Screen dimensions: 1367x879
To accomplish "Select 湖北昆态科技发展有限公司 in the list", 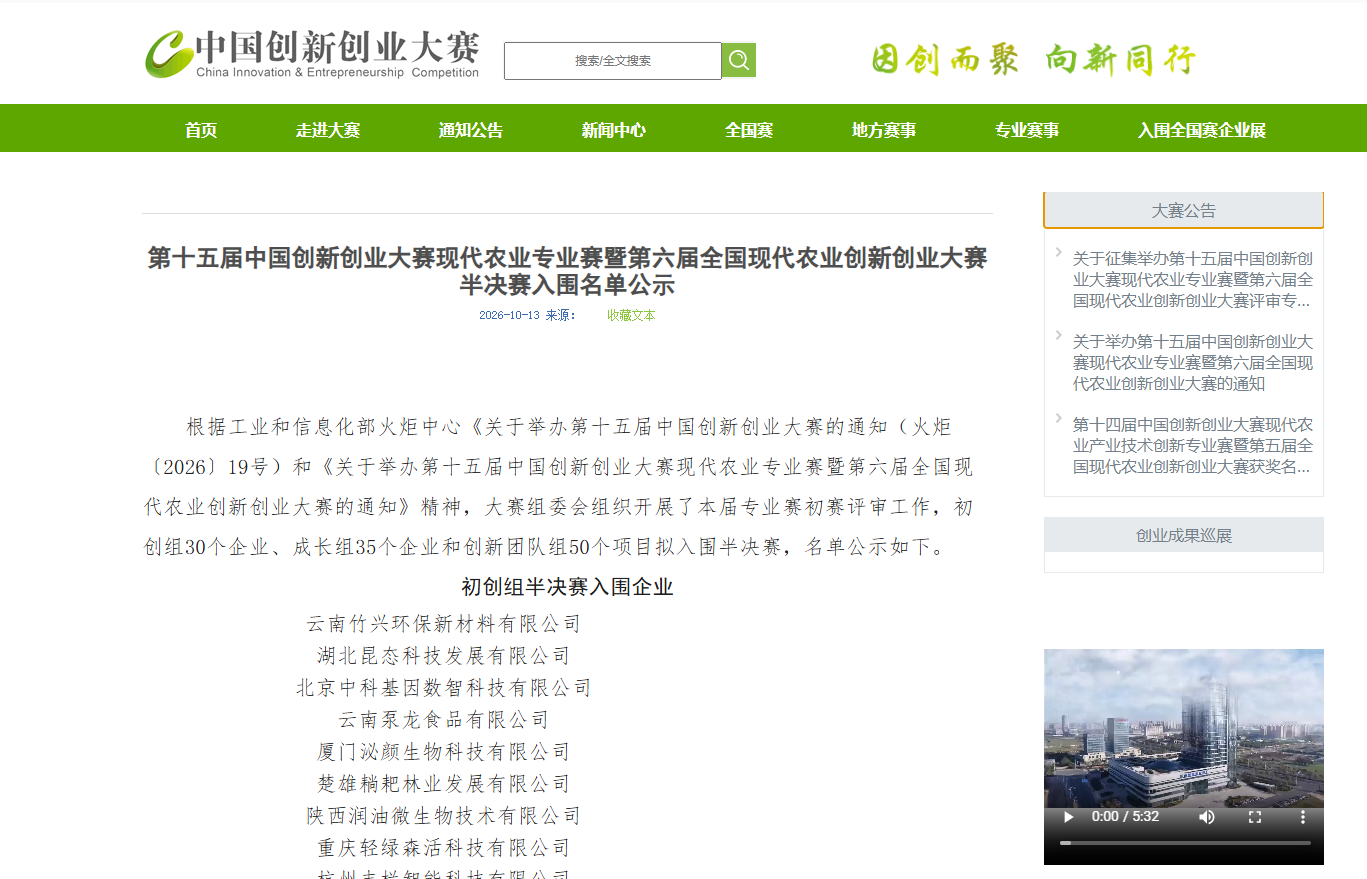I will 444,656.
